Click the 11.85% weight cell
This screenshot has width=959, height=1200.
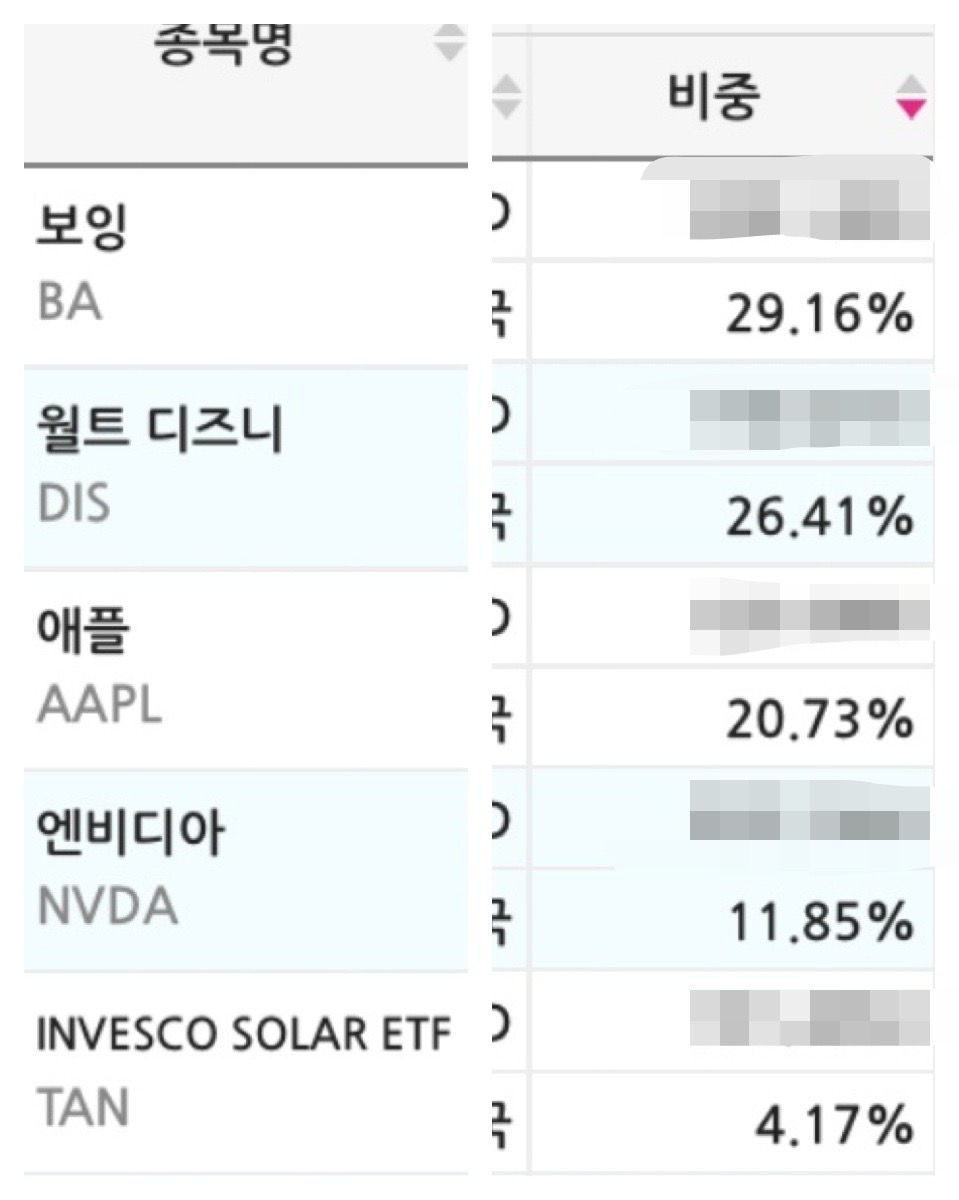tap(819, 923)
